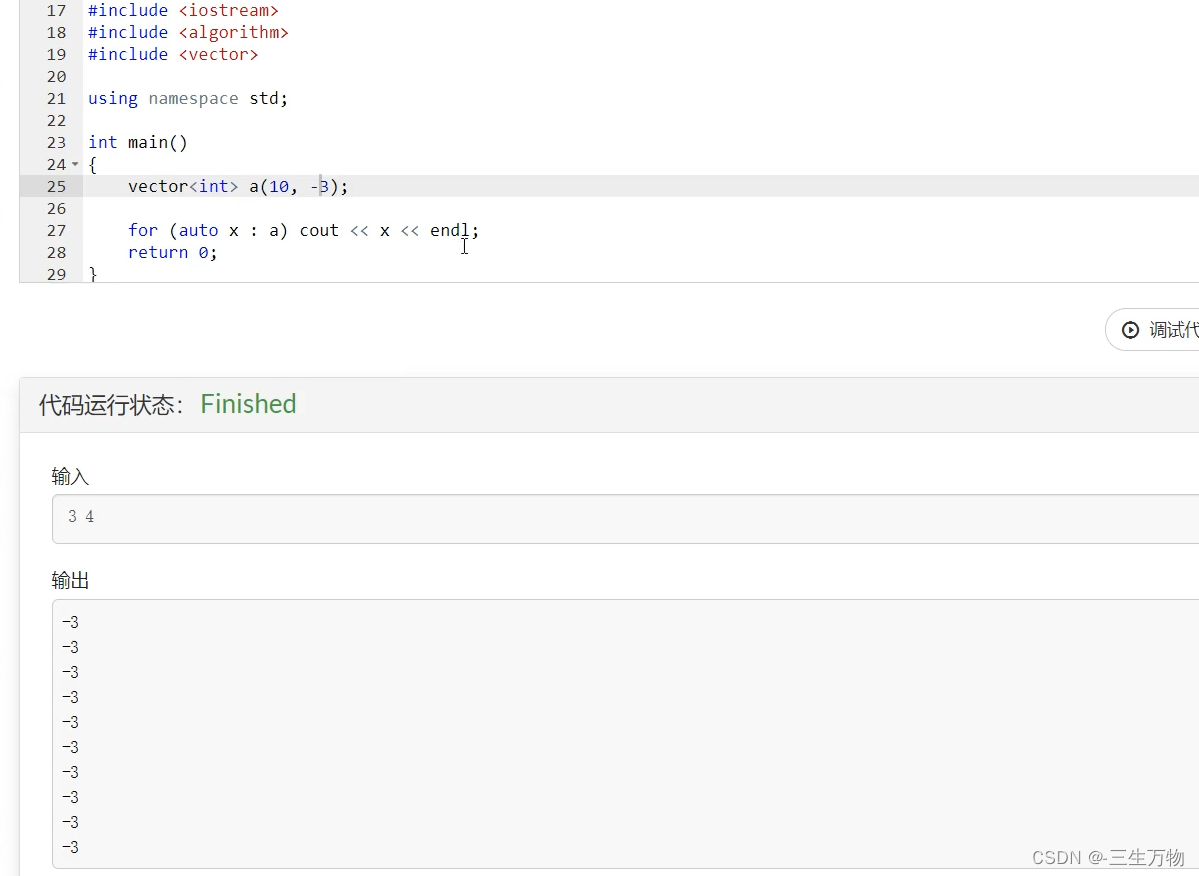Click on the <algorithm> header text
Screen dimensions: 1199x876
pos(234,33)
